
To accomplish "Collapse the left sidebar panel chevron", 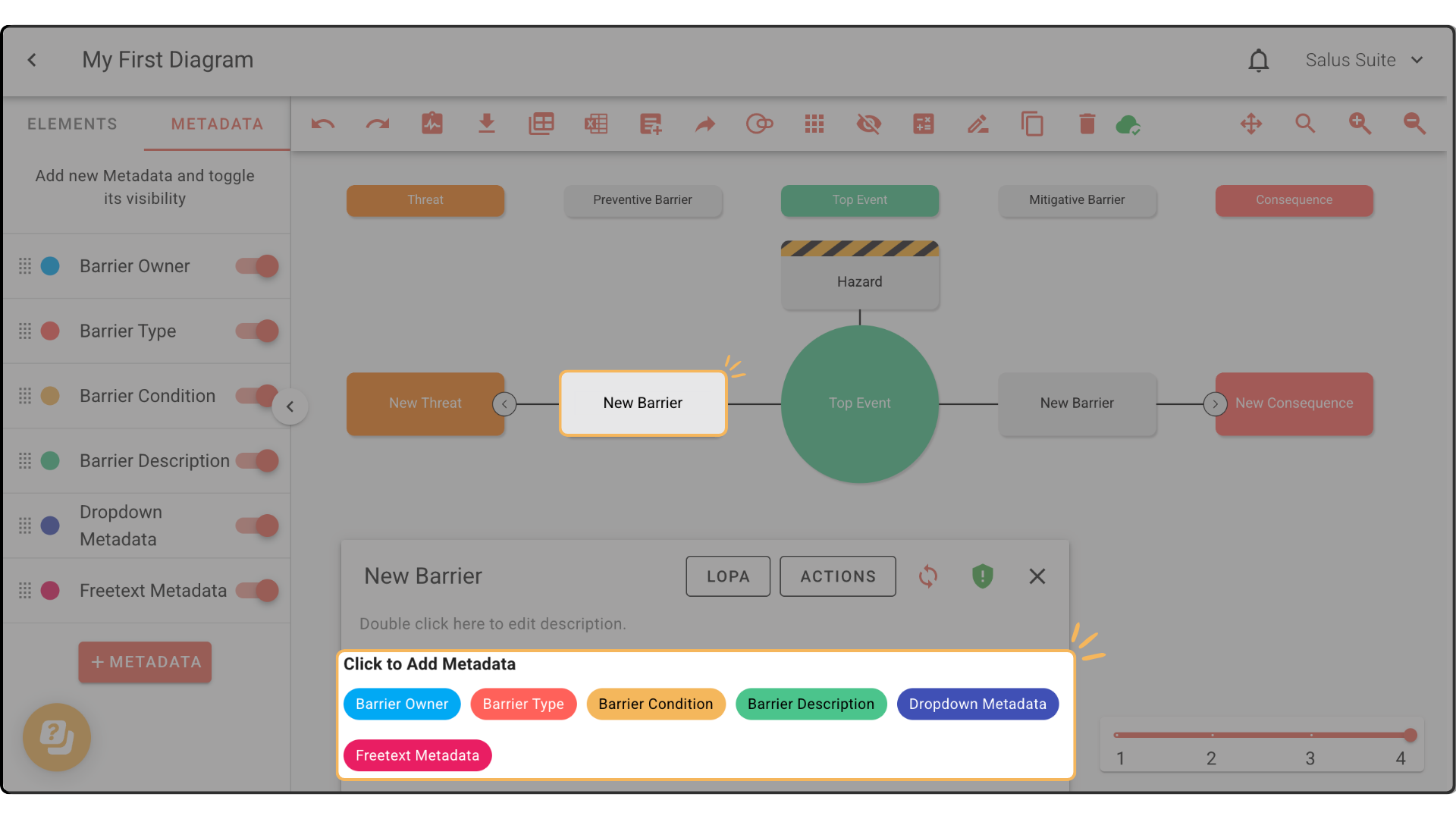I will tap(290, 406).
